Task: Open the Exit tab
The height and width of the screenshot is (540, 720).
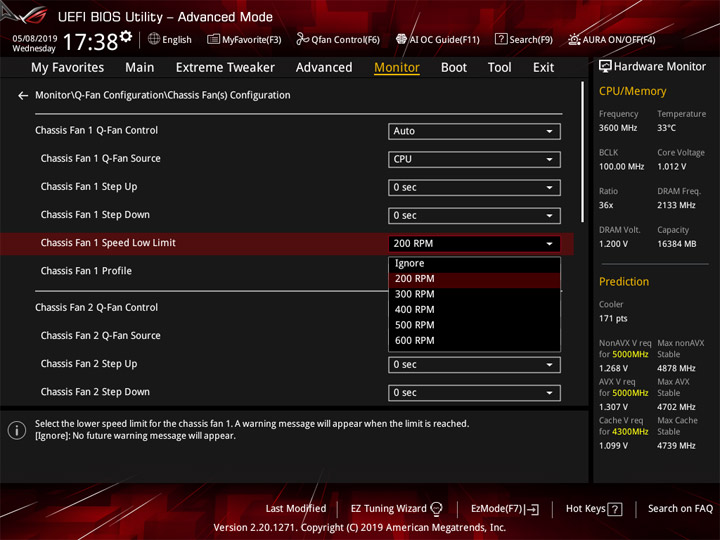Action: pyautogui.click(x=543, y=68)
